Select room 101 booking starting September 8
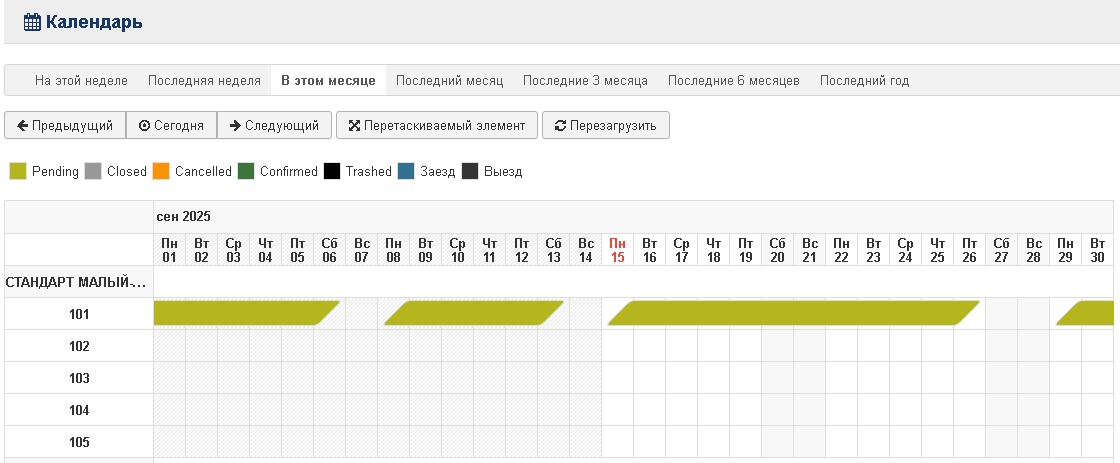The image size is (1120, 463). point(473,313)
